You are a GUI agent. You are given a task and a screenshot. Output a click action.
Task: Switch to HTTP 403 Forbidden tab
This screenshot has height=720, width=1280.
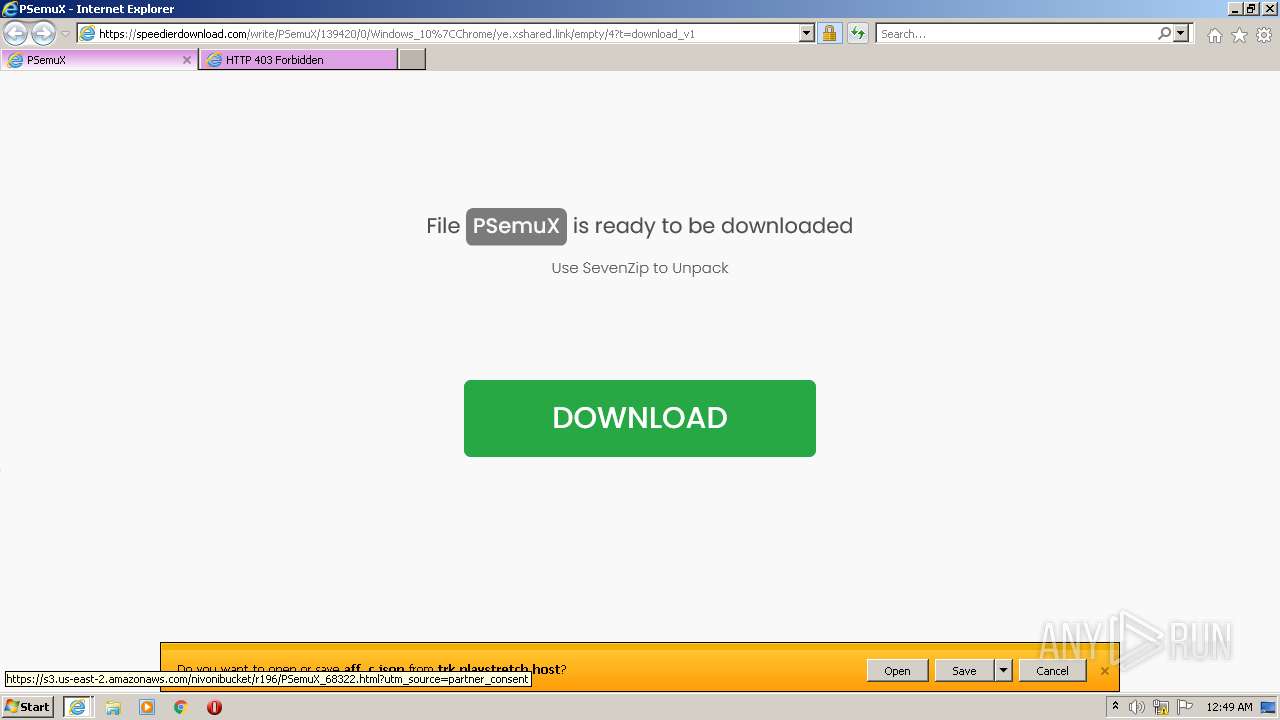[298, 60]
